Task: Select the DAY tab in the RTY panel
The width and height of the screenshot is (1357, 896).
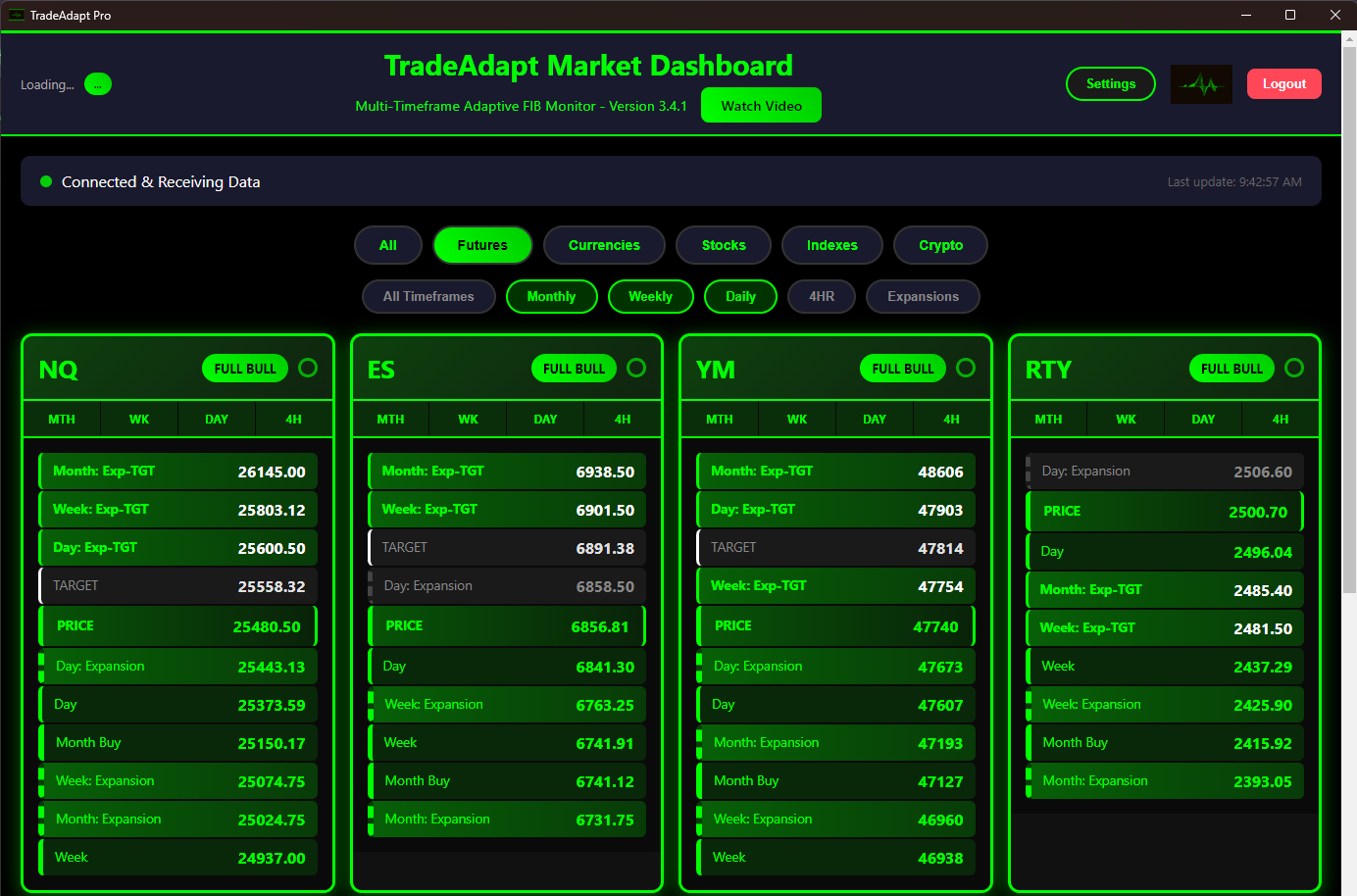Action: coord(1203,419)
